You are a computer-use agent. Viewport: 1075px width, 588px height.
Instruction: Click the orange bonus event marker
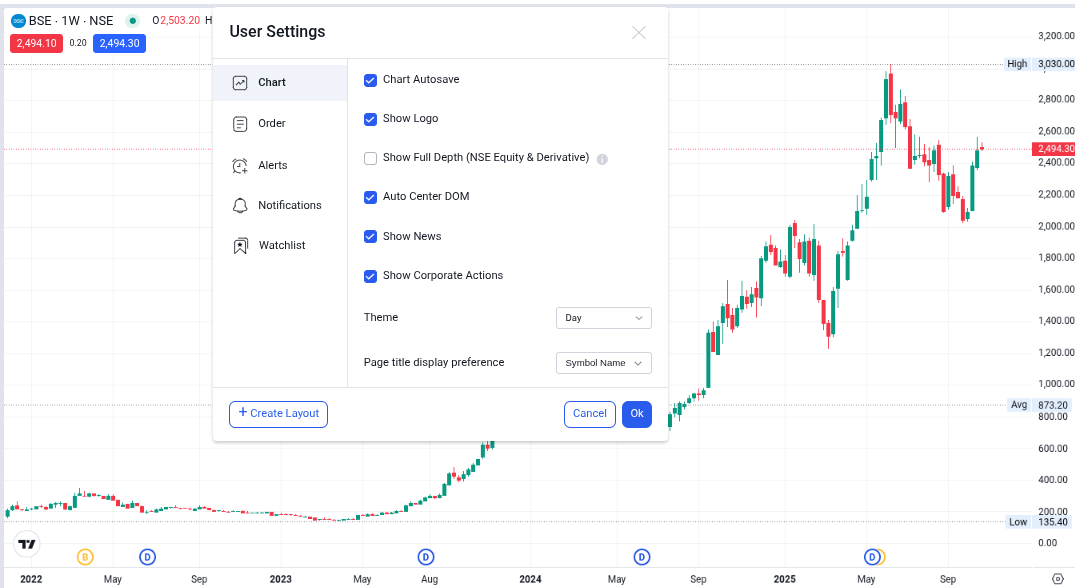[x=85, y=556]
